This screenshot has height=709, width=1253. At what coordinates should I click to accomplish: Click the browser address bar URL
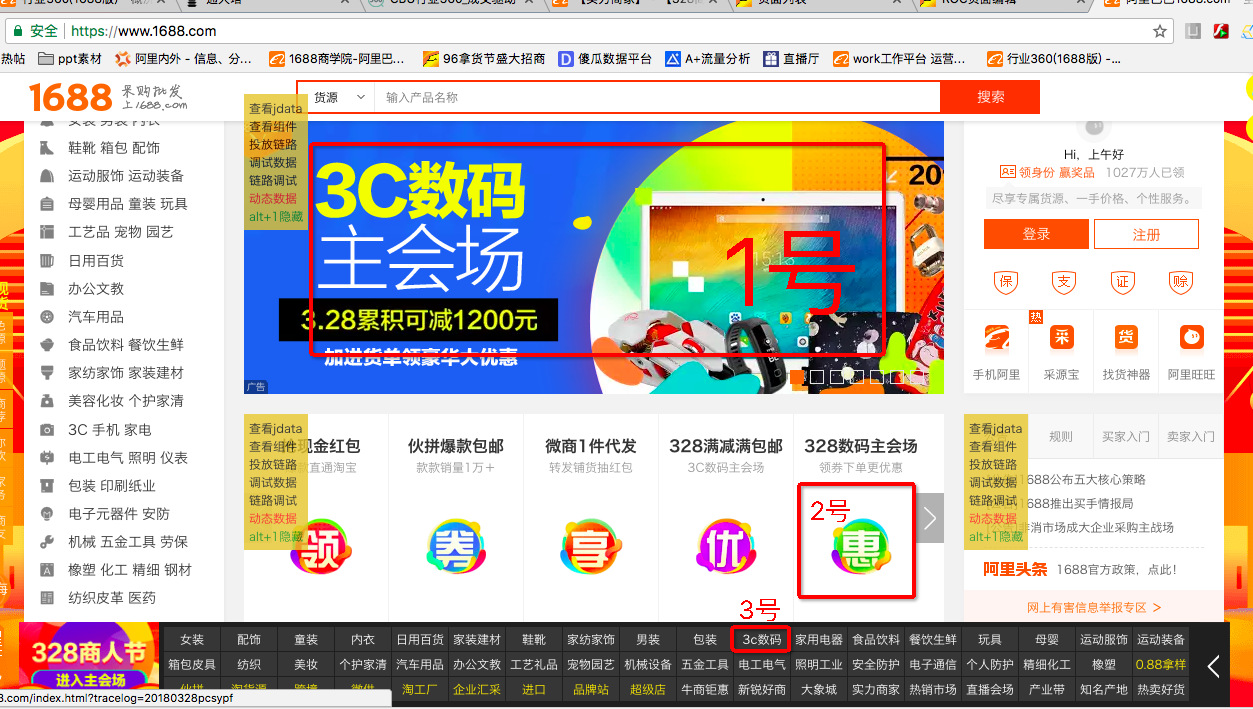point(143,31)
